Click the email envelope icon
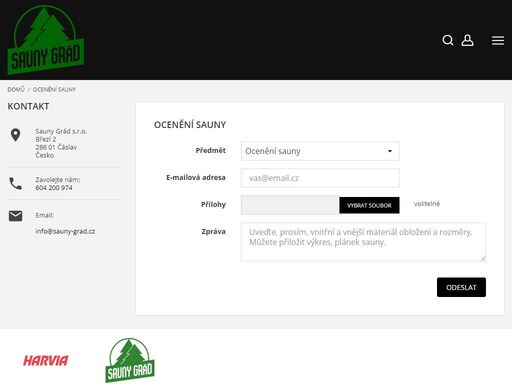 15,216
